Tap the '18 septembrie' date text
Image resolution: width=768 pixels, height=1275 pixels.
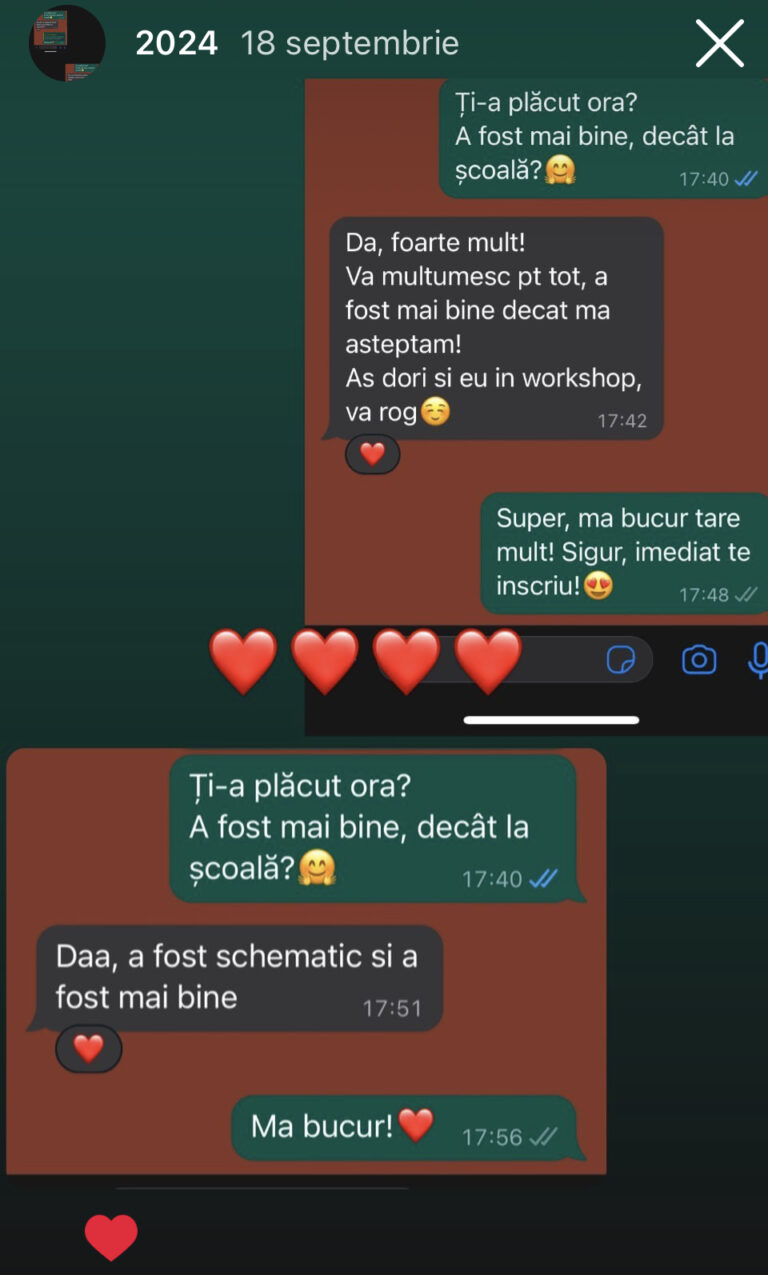(x=350, y=43)
